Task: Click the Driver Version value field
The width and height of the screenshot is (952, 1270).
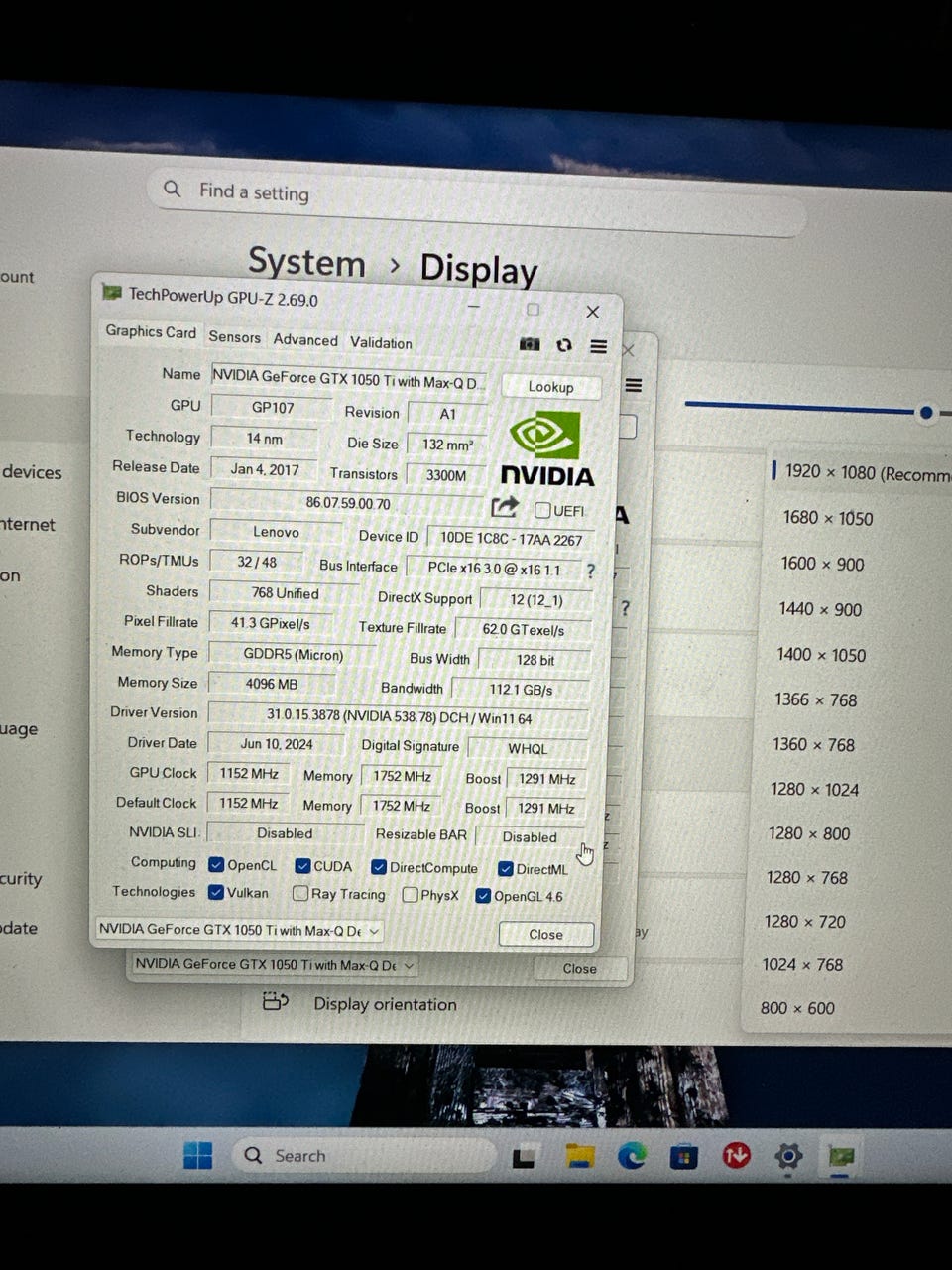Action: [x=399, y=716]
